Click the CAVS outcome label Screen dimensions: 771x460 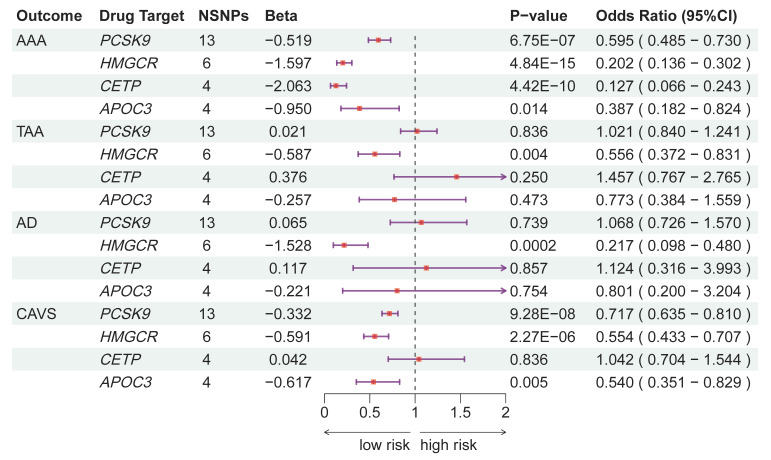(35, 313)
